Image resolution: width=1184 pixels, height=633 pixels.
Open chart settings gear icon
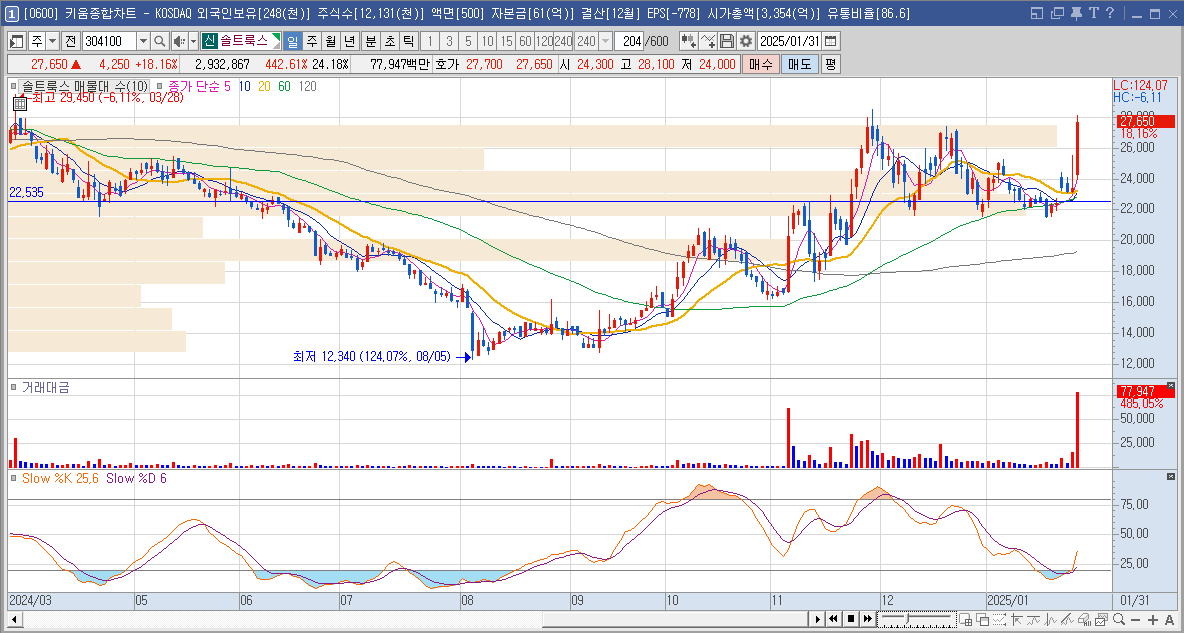click(x=746, y=41)
